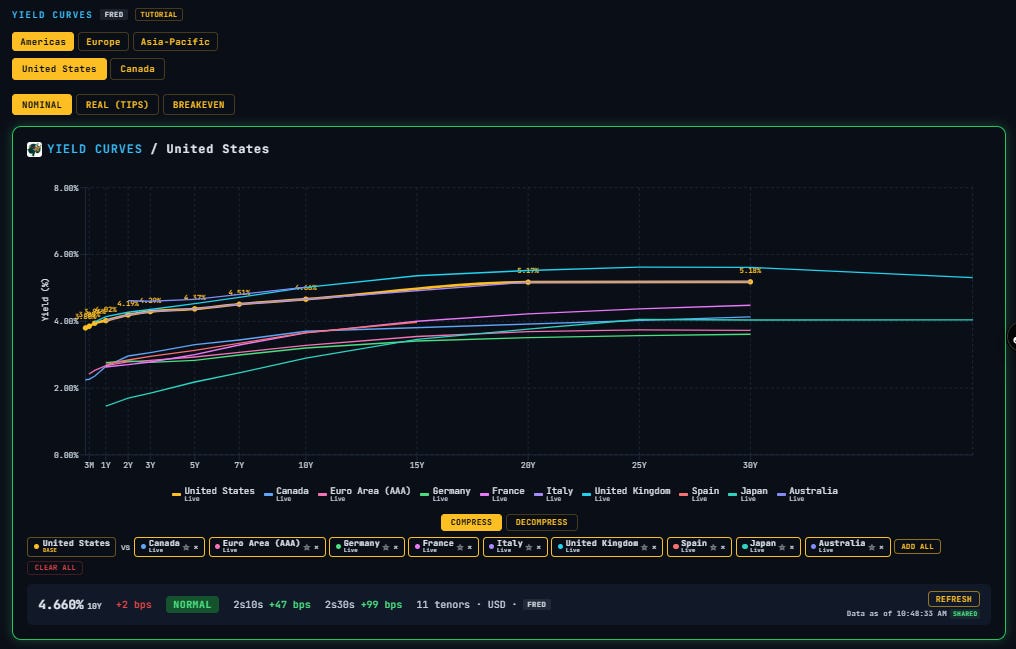1016x649 pixels.
Task: Open the TUTORIAL button
Action: 159,14
